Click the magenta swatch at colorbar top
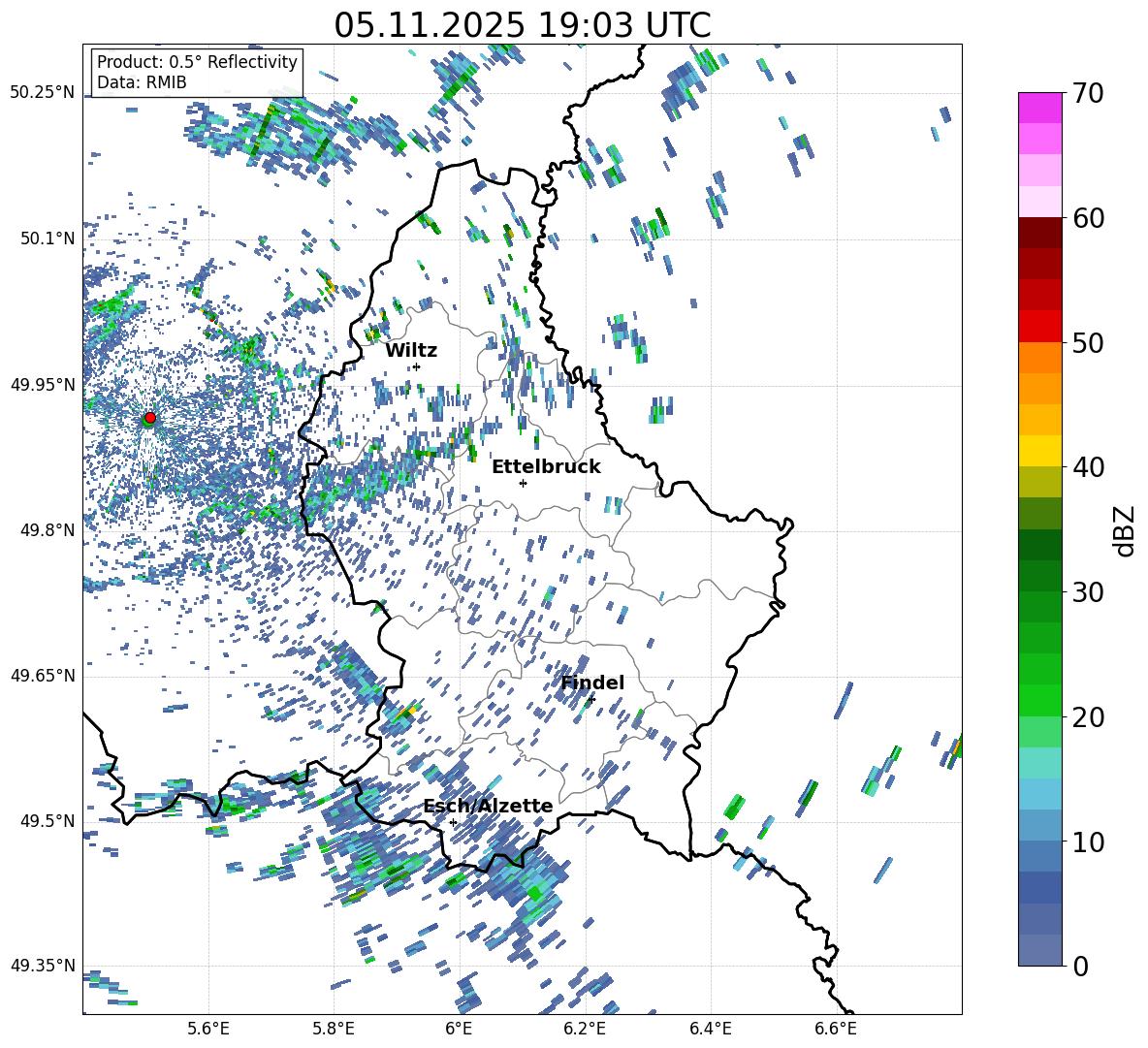This screenshot has width=1148, height=1048. [1040, 107]
